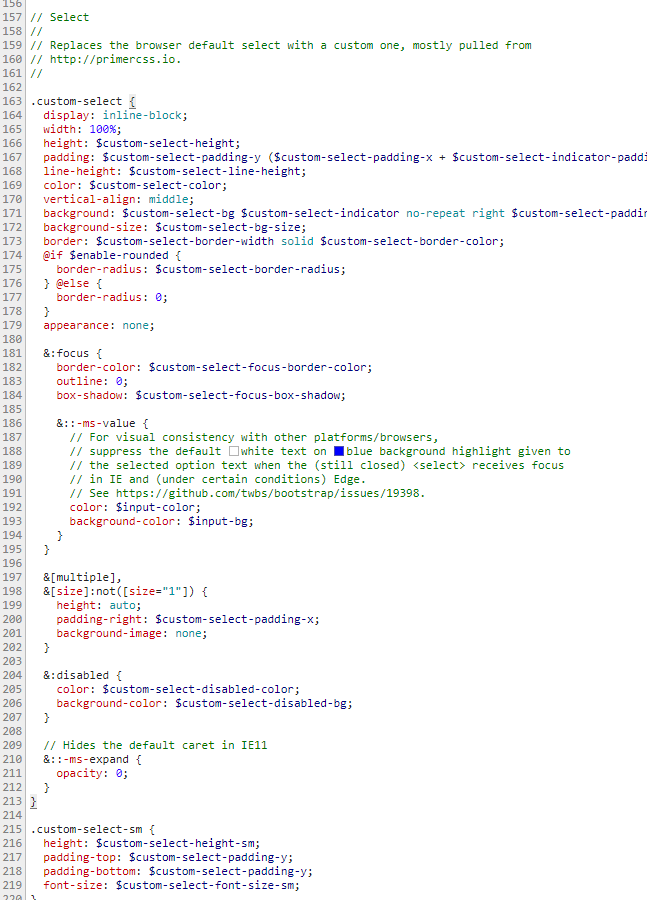Click the '// Select' comment text

tap(60, 17)
